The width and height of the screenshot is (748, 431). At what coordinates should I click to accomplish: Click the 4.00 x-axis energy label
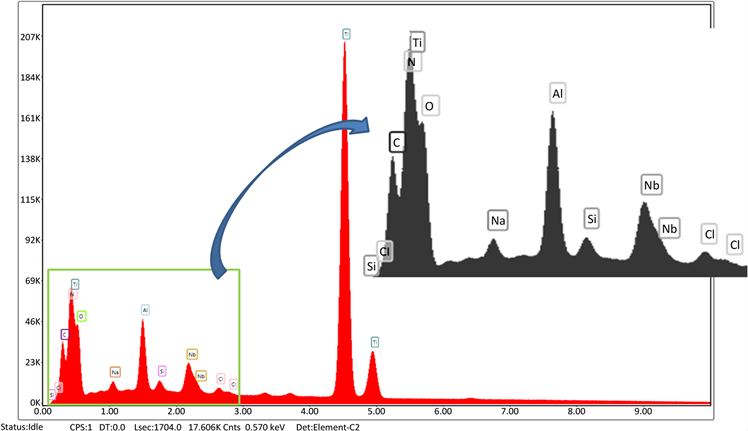pos(310,411)
